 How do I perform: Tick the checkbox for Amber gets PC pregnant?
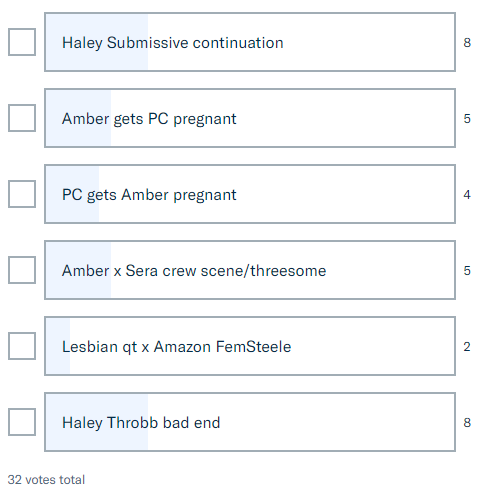click(22, 118)
